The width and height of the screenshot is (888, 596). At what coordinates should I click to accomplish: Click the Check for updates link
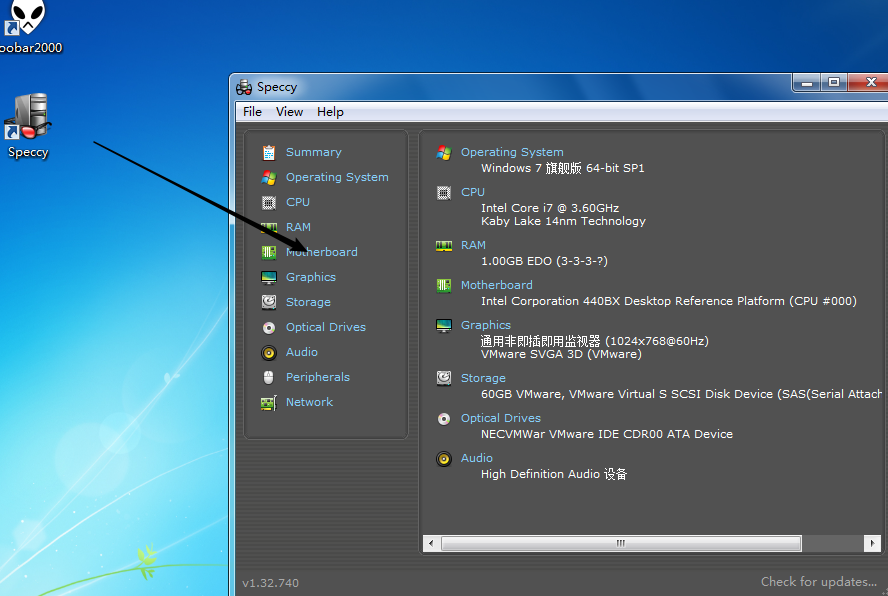[x=818, y=582]
